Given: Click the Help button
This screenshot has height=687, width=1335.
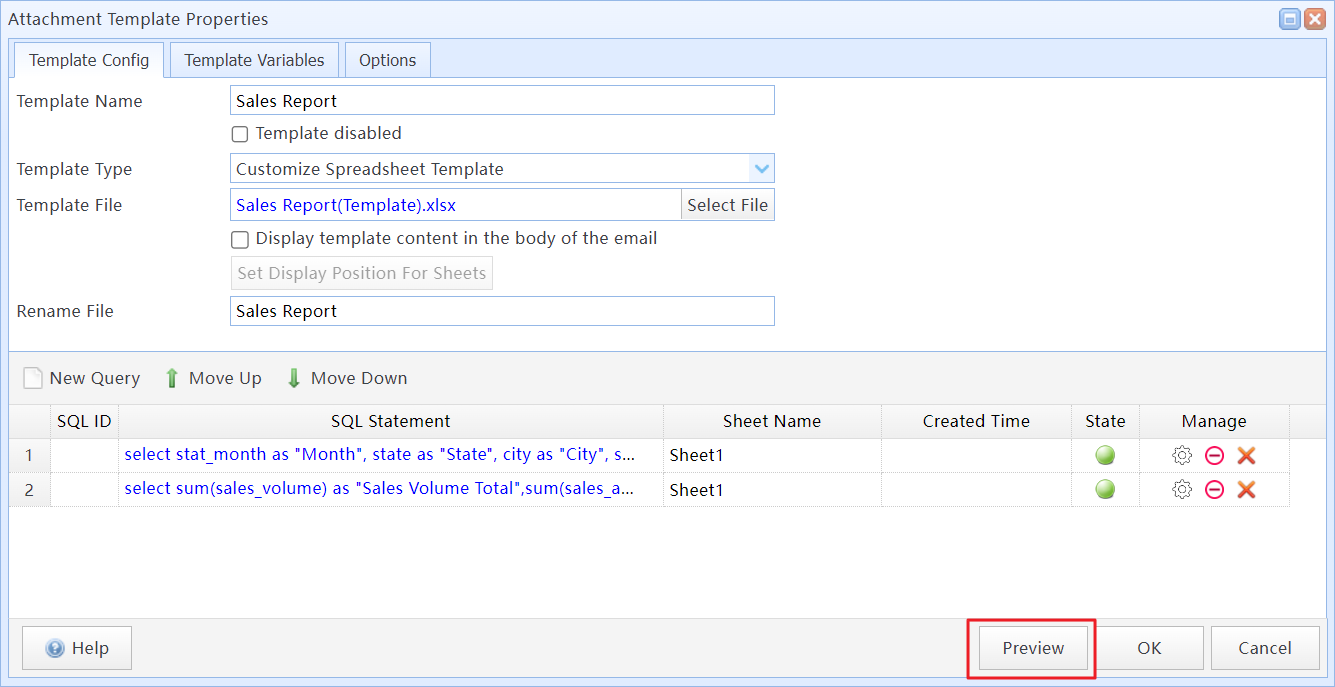Looking at the screenshot, I should click(77, 648).
